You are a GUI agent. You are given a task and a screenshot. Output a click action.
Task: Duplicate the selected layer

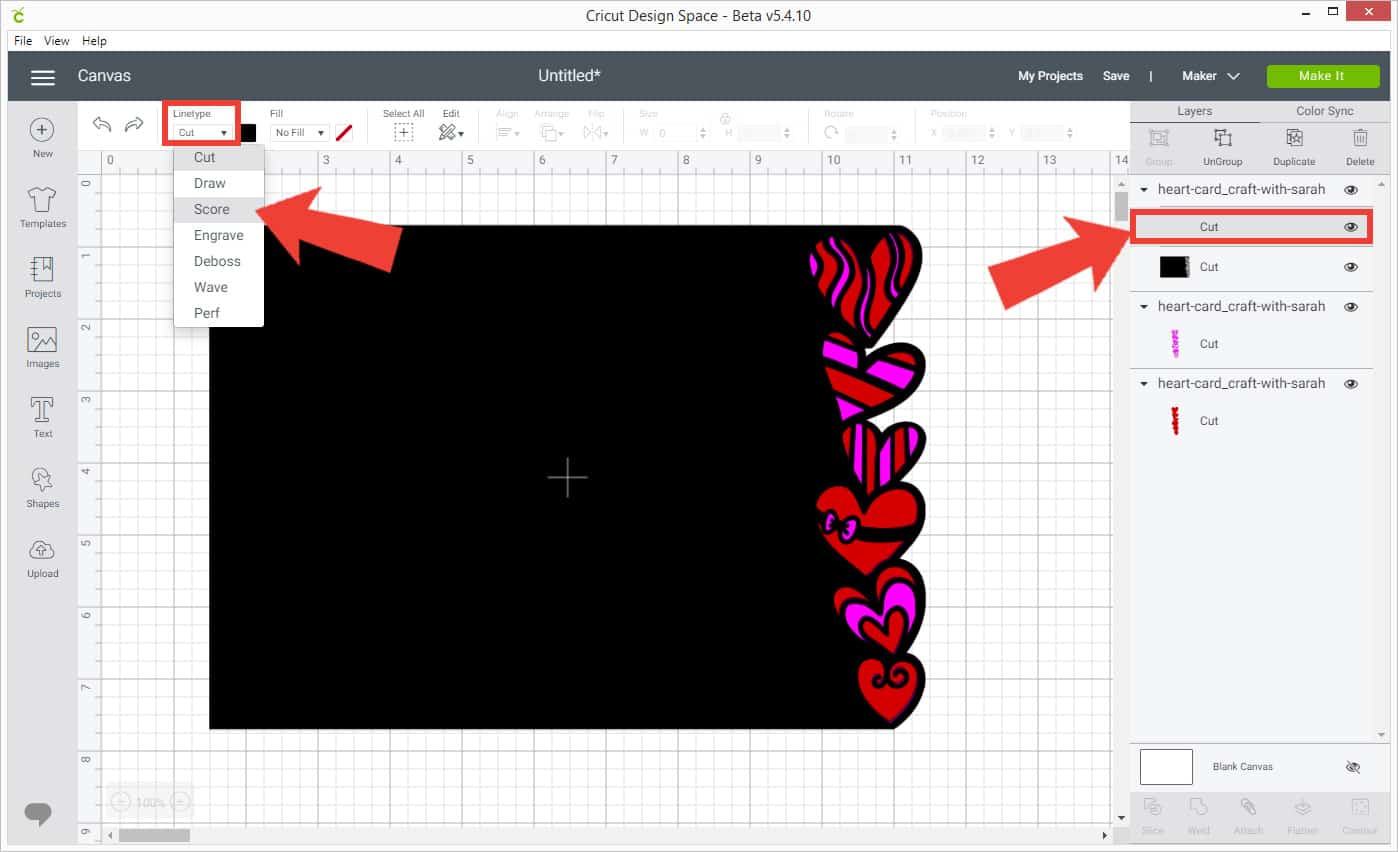(x=1294, y=147)
